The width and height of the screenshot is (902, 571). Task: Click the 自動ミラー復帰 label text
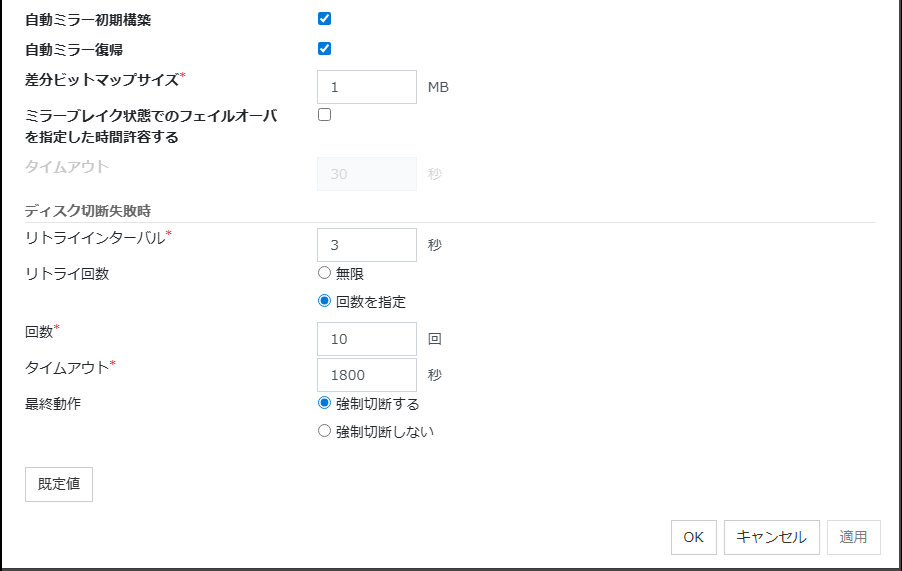pyautogui.click(x=74, y=49)
